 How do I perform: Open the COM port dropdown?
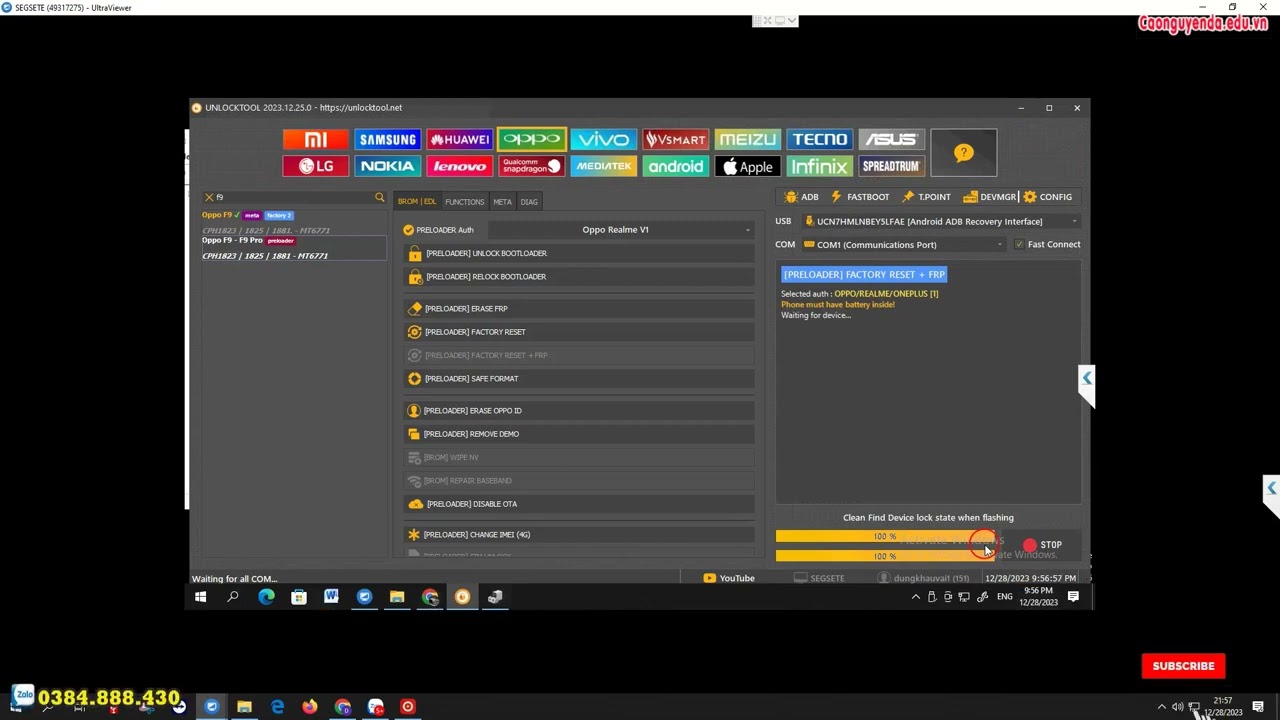point(999,245)
